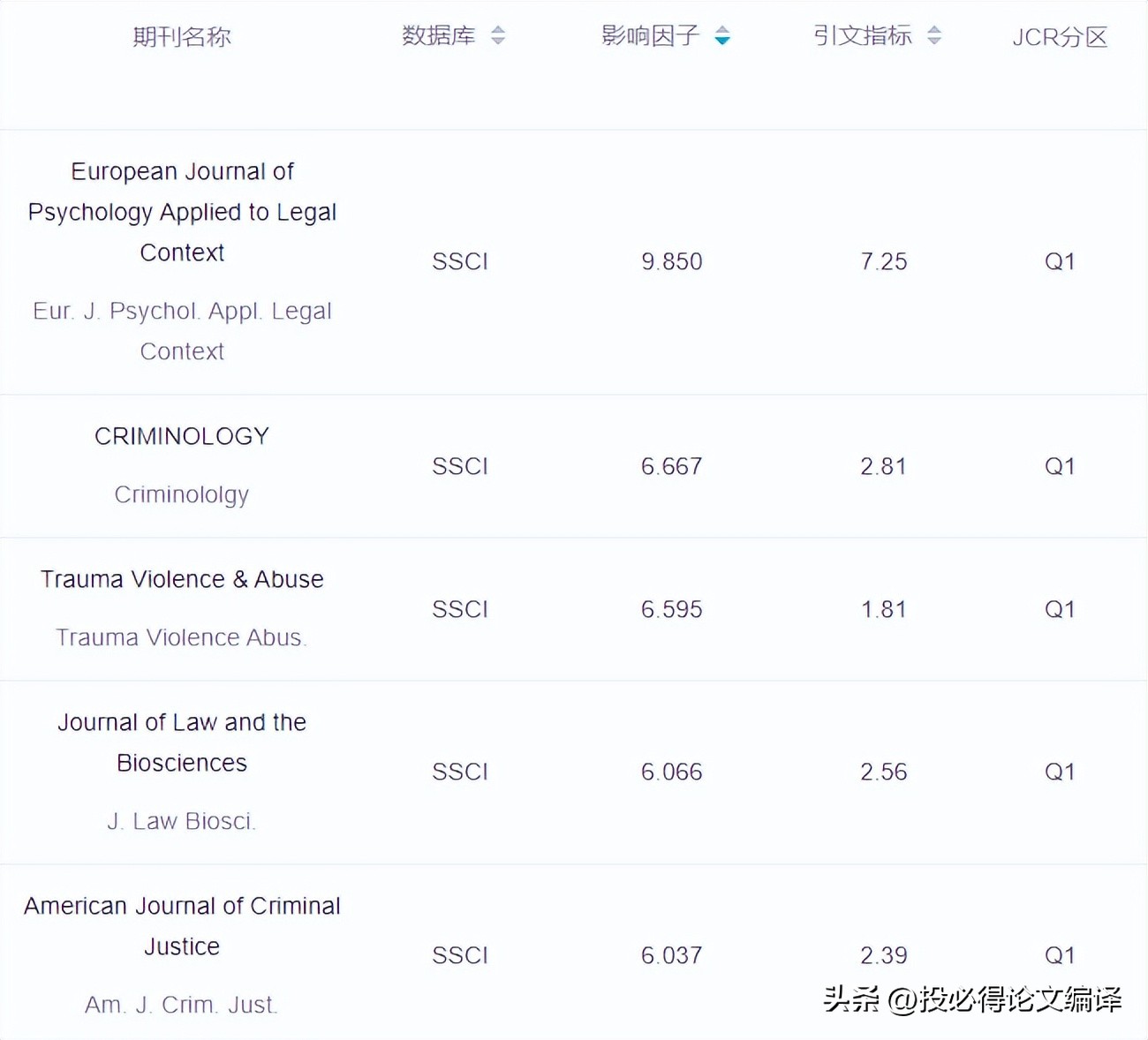This screenshot has height=1040, width=1148.
Task: Select impact factor value 6.595
Action: 672,609
